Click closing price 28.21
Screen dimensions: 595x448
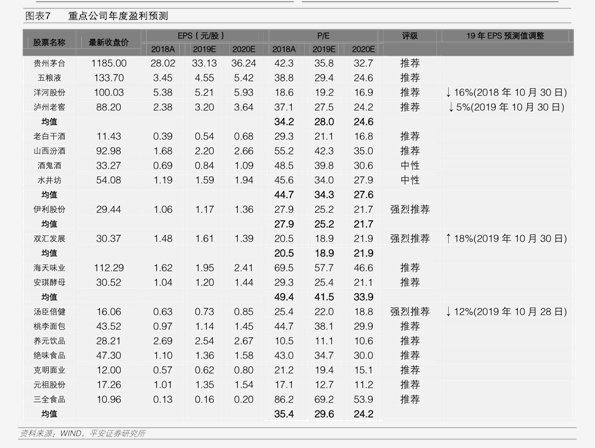point(109,341)
